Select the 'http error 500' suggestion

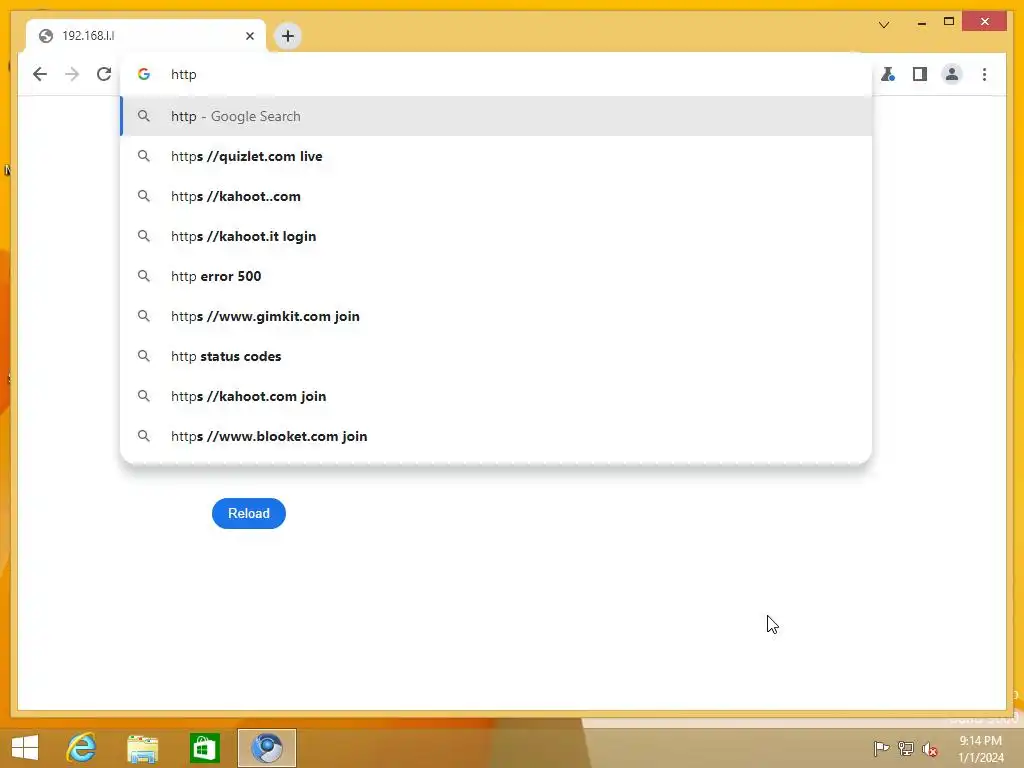[x=496, y=276]
